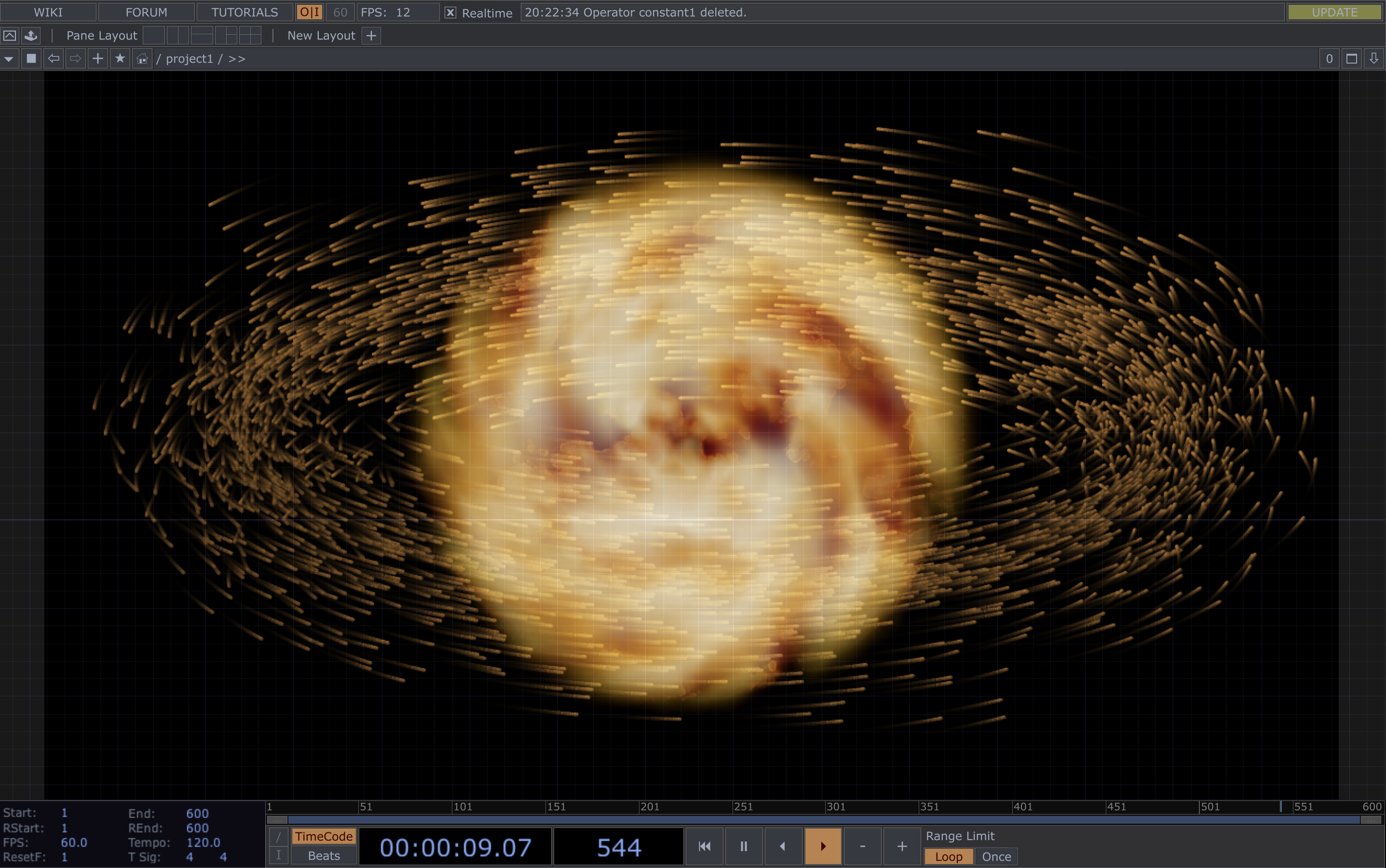This screenshot has width=1386, height=868.
Task: Pause playback with the pause button
Action: [744, 846]
